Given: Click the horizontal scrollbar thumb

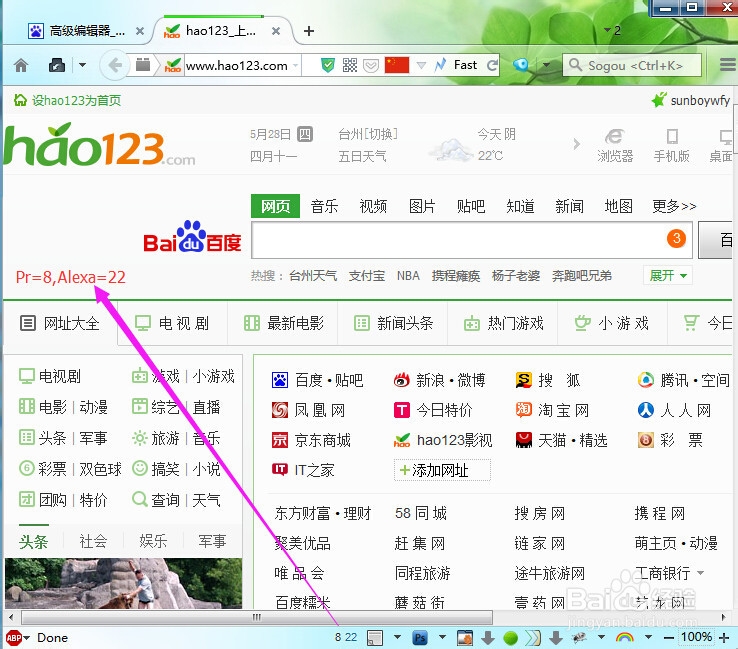Looking at the screenshot, I should pyautogui.click(x=257, y=617).
